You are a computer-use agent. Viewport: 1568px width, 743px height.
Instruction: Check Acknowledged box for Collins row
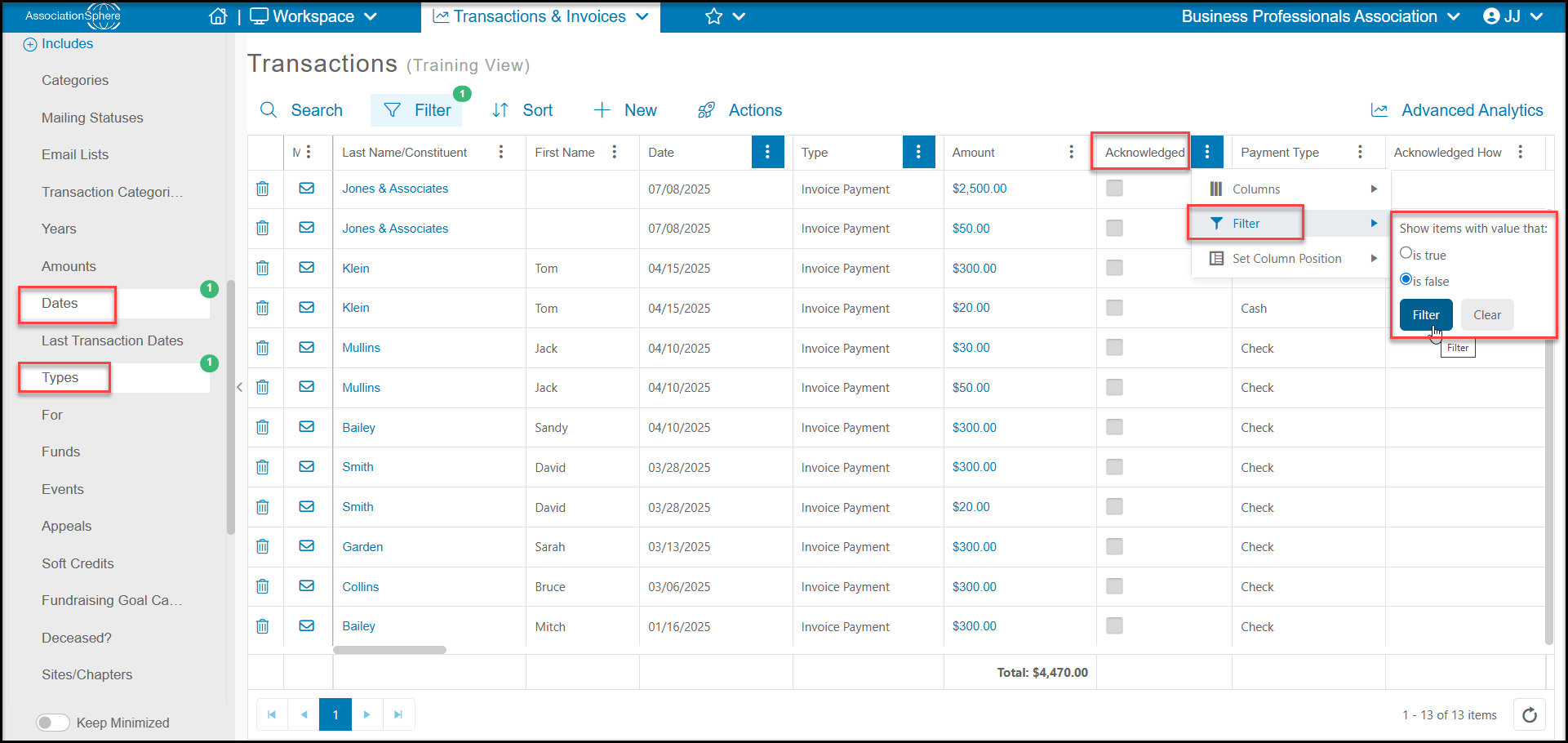point(1114,586)
